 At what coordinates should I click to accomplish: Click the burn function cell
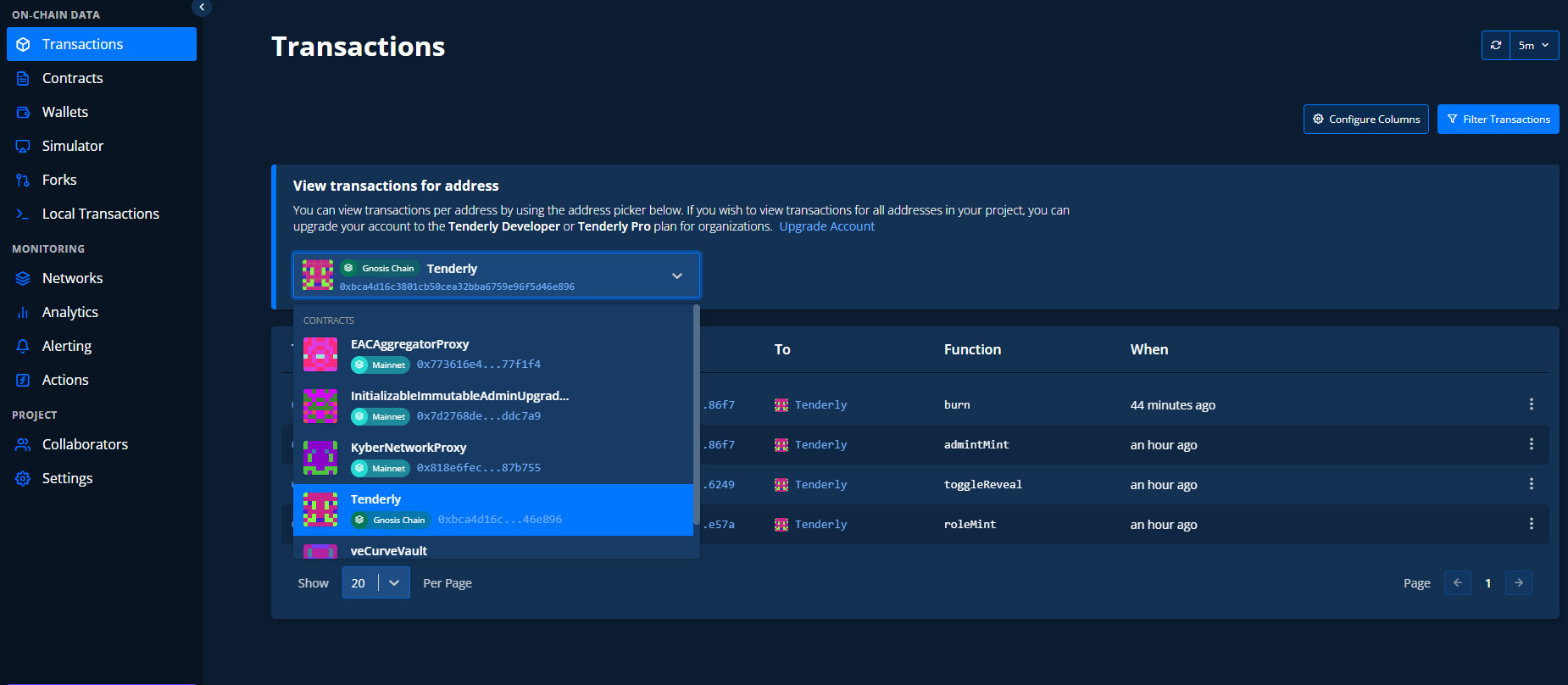(x=957, y=405)
